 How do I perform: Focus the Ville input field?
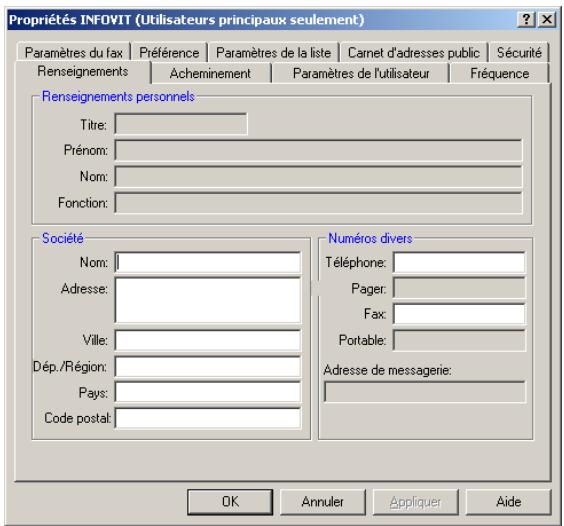(x=208, y=340)
